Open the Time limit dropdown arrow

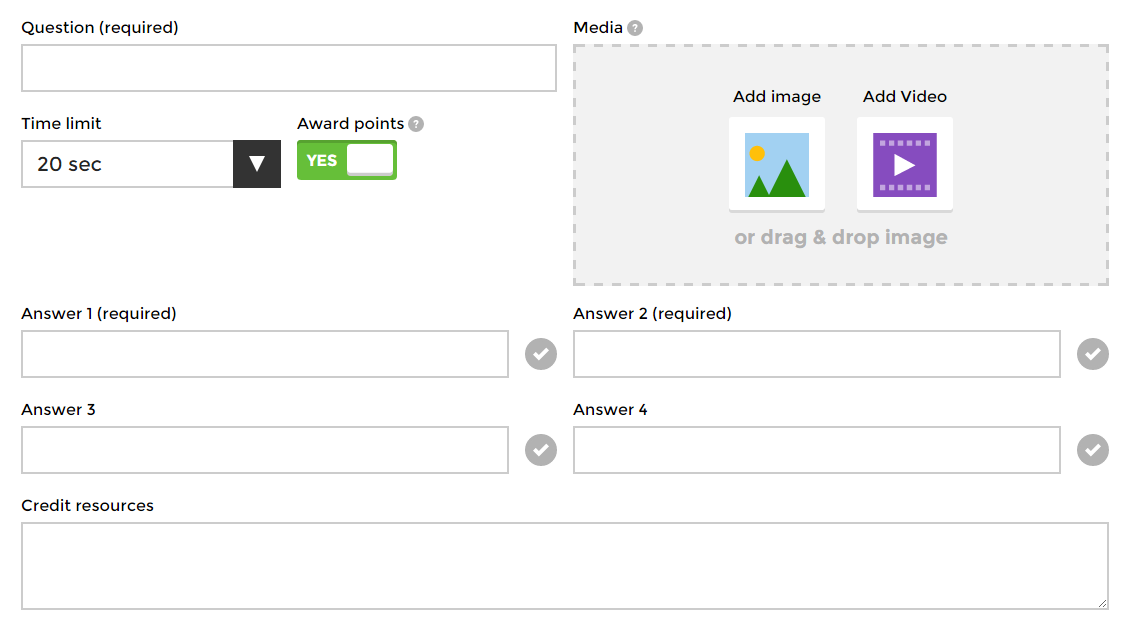point(257,164)
